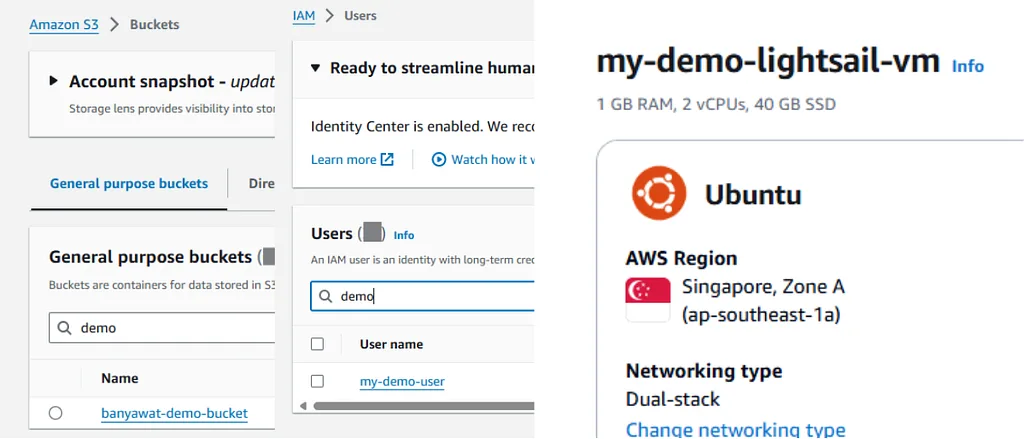Click the Buckets breadcrumb text
Viewport: 1024px width, 439px height.
click(x=154, y=25)
